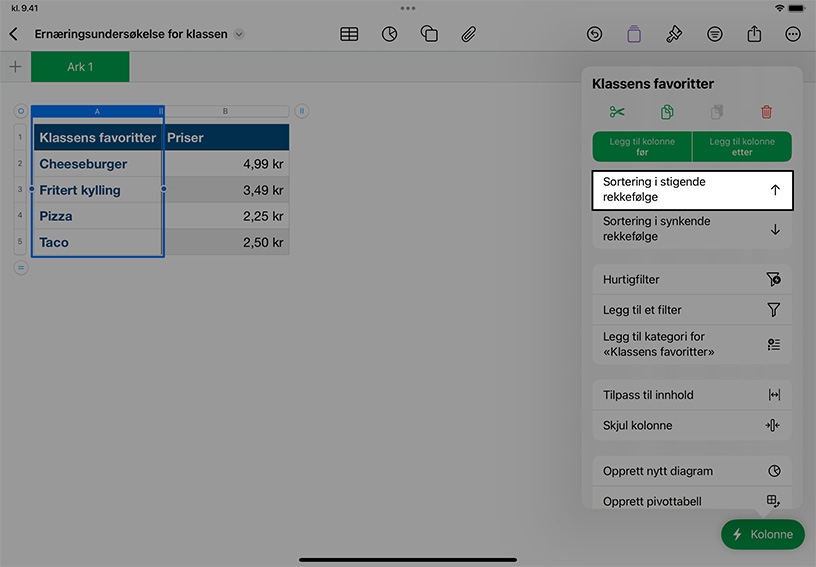Select row 1 header number

coord(20,137)
